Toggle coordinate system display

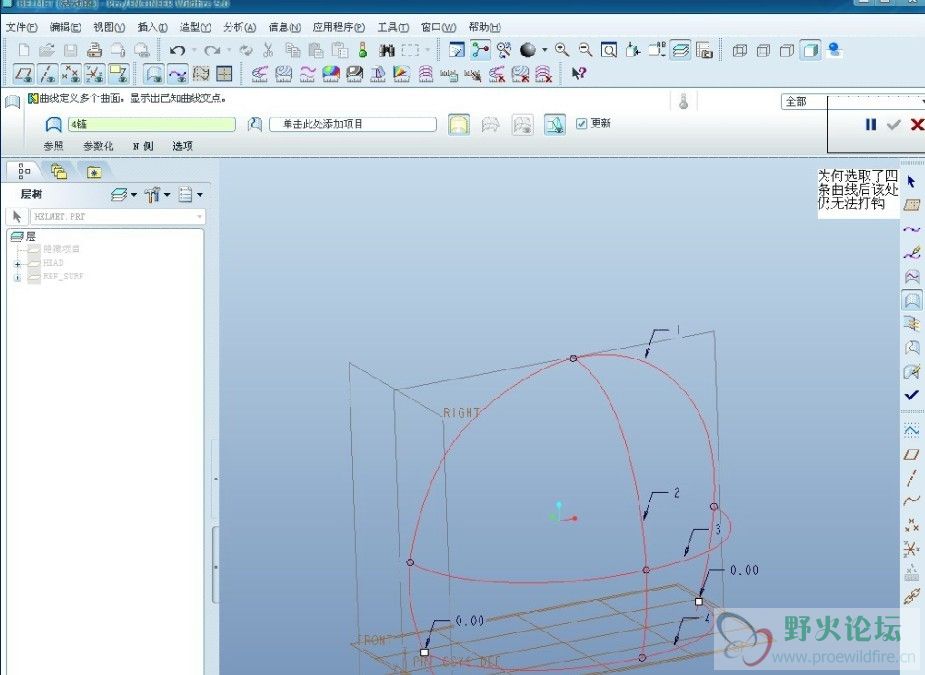click(94, 74)
